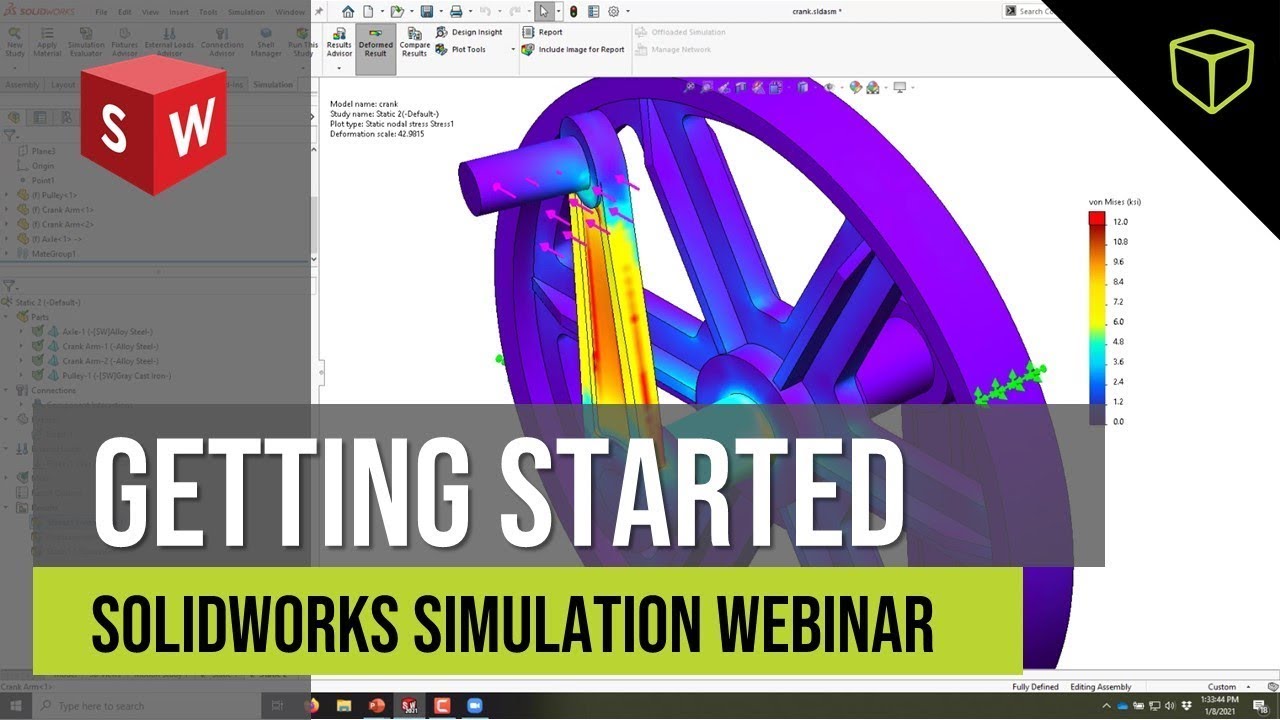Click the Windows Start button
This screenshot has width=1280, height=720.
(14, 706)
